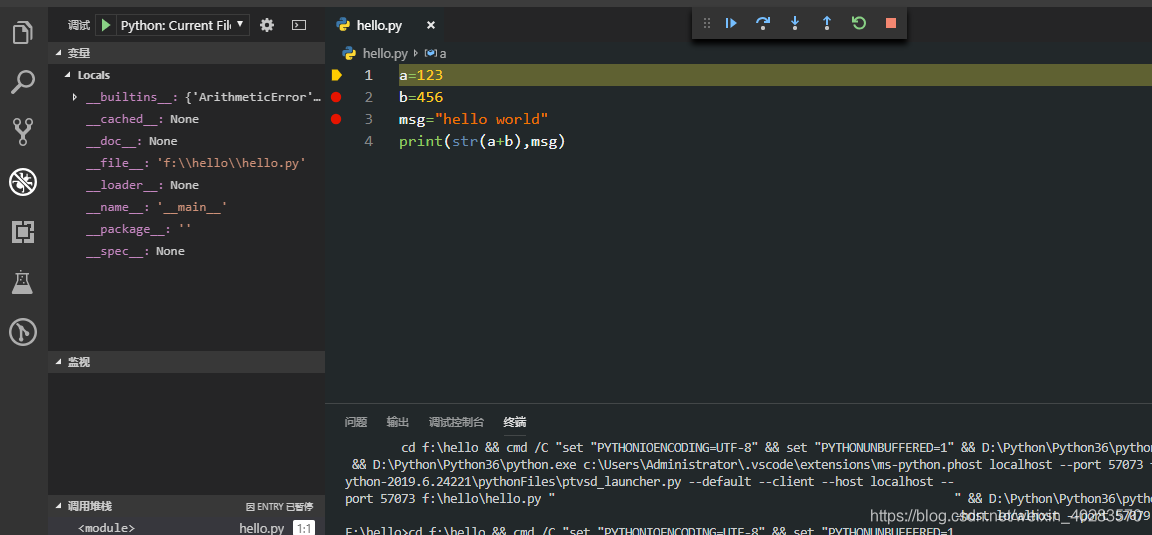Viewport: 1152px width, 535px height.
Task: Open the Extensions view
Action: pyautogui.click(x=24, y=232)
